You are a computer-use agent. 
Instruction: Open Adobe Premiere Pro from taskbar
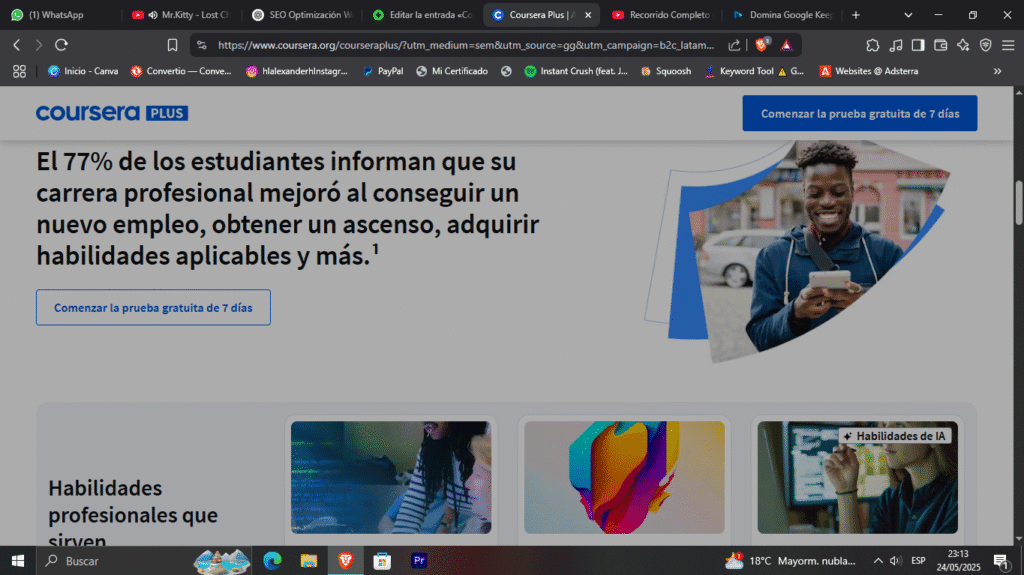[419, 561]
